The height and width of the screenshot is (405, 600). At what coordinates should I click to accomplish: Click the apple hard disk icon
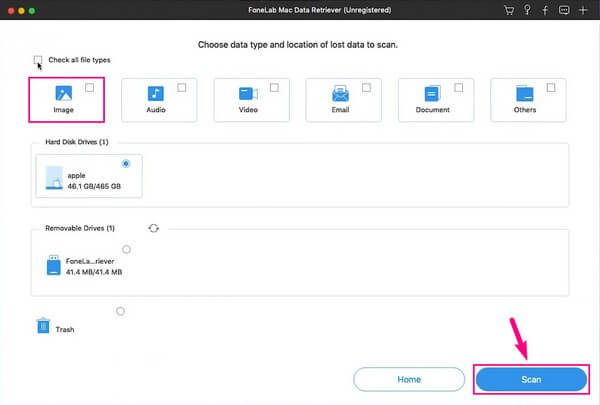point(54,178)
